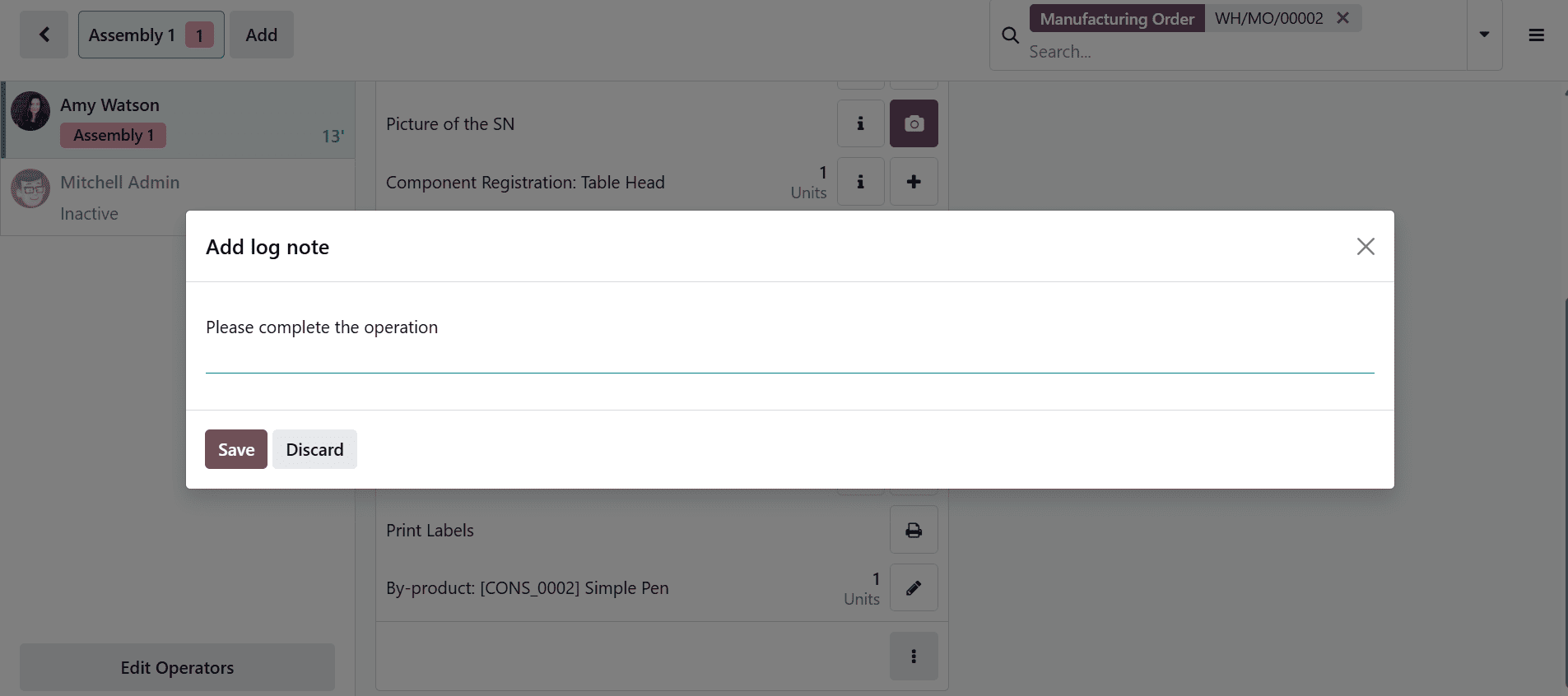
Task: Navigate back using the left arrow
Action: pos(43,35)
